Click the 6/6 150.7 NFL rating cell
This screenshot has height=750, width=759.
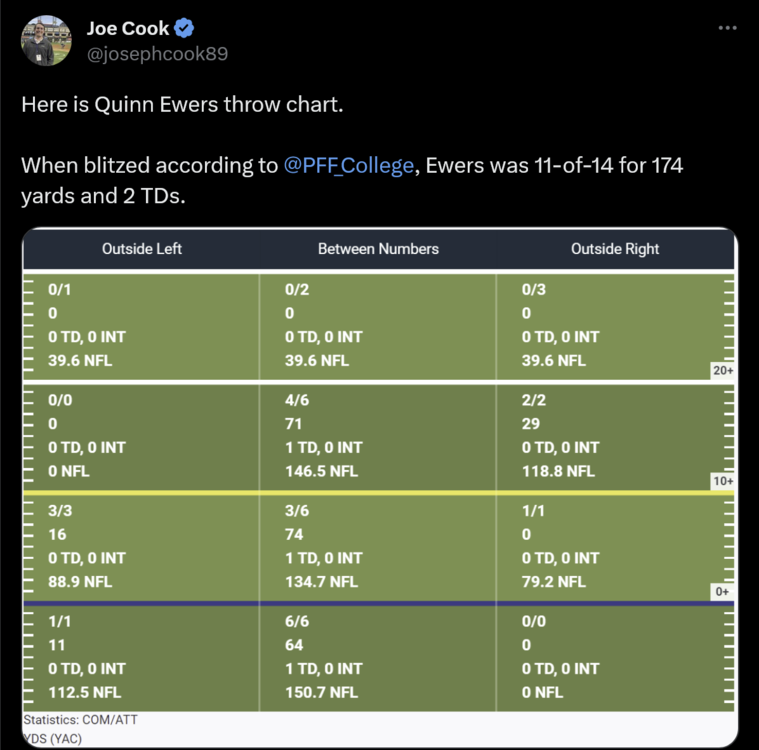(378, 656)
